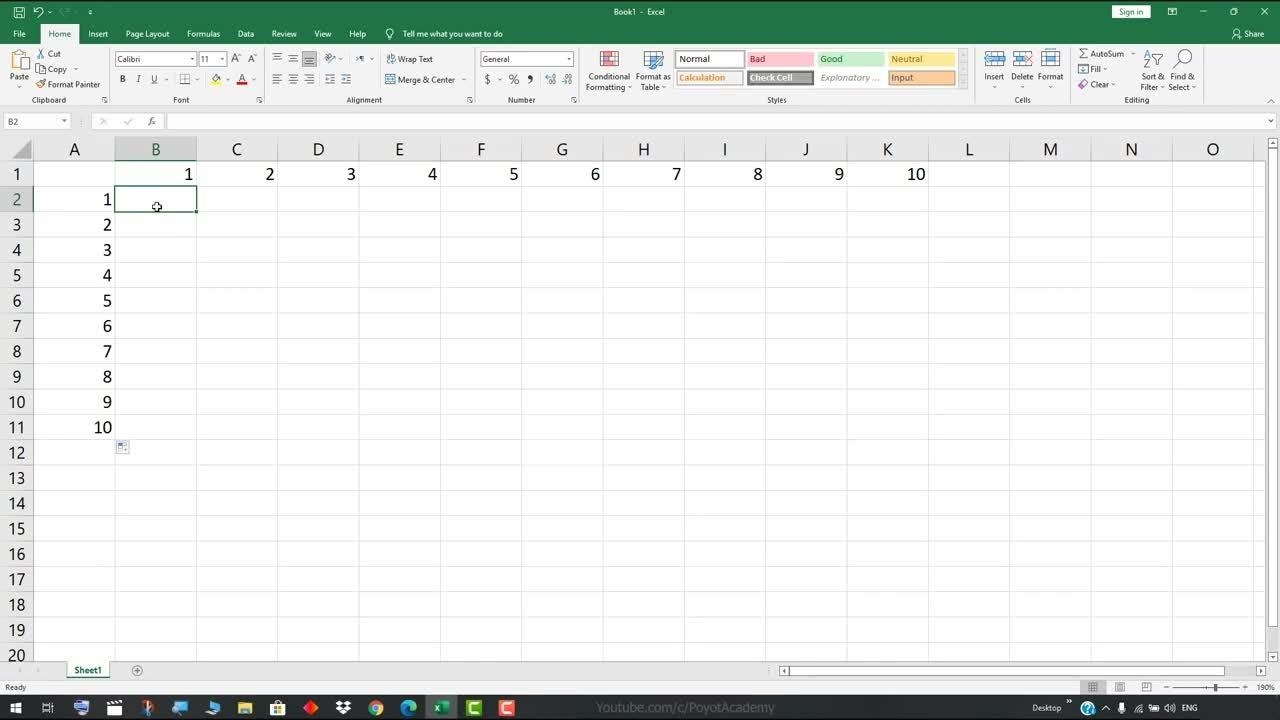The image size is (1280, 720).
Task: Open the font name Calibri dropdown
Action: pos(192,59)
